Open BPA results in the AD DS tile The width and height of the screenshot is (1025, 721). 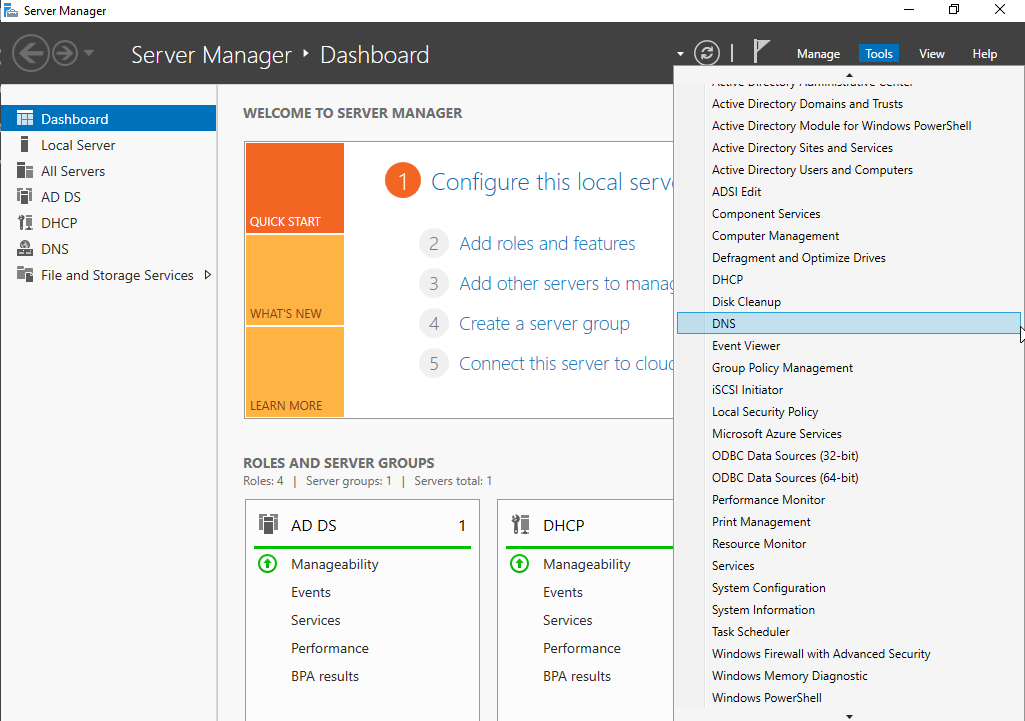point(325,677)
